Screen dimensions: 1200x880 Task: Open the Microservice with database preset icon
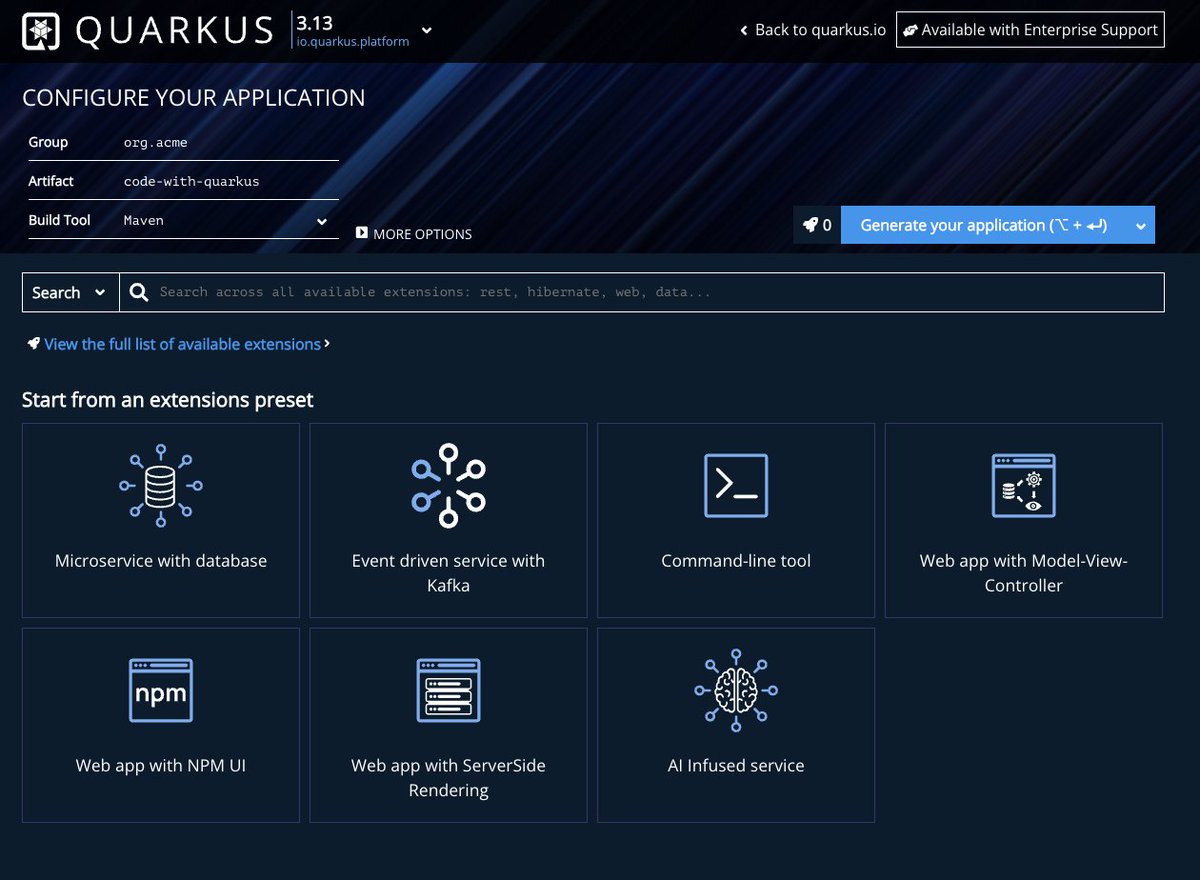pos(161,485)
